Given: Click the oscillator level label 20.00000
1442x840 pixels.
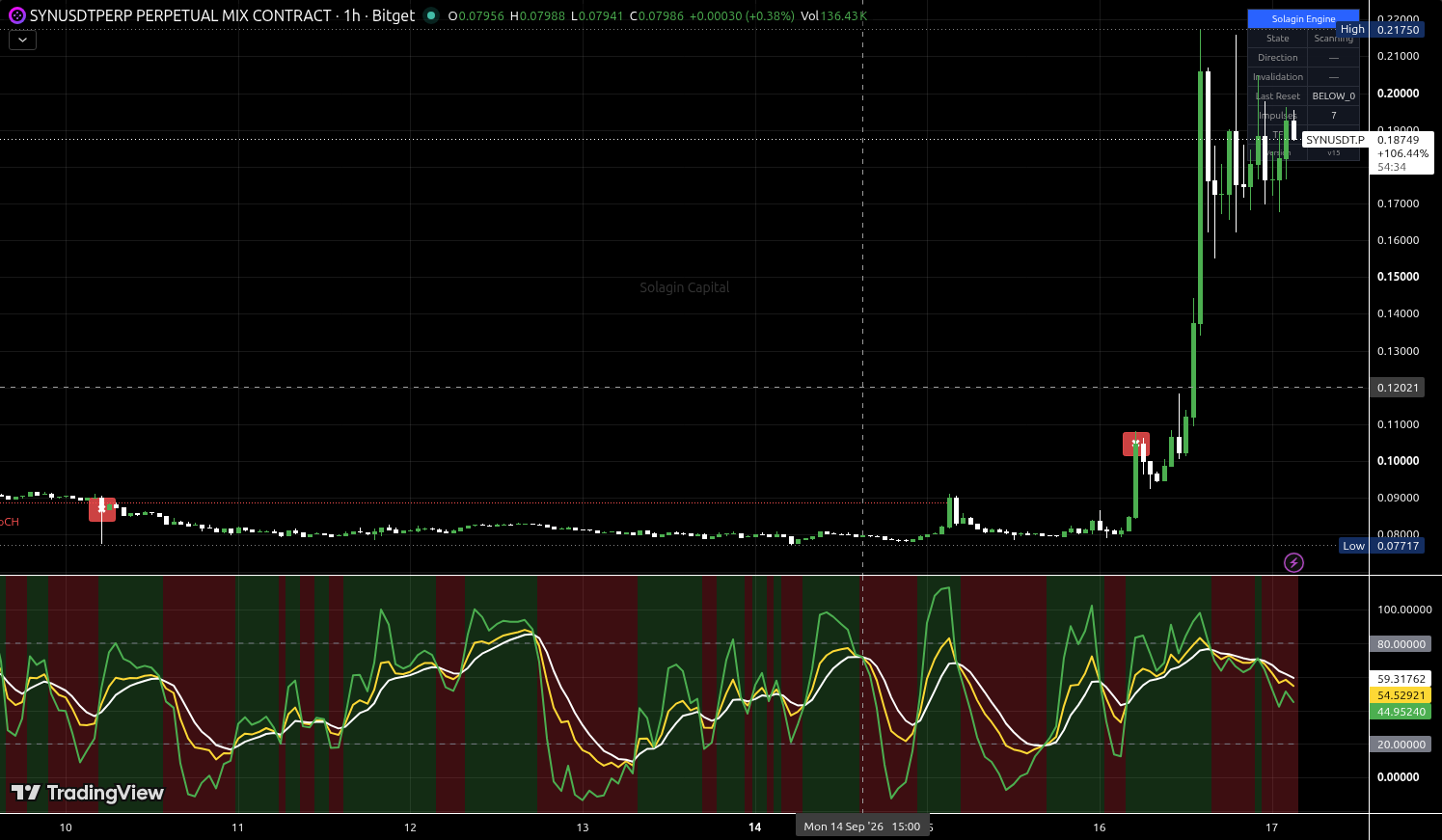Looking at the screenshot, I should (x=1401, y=745).
